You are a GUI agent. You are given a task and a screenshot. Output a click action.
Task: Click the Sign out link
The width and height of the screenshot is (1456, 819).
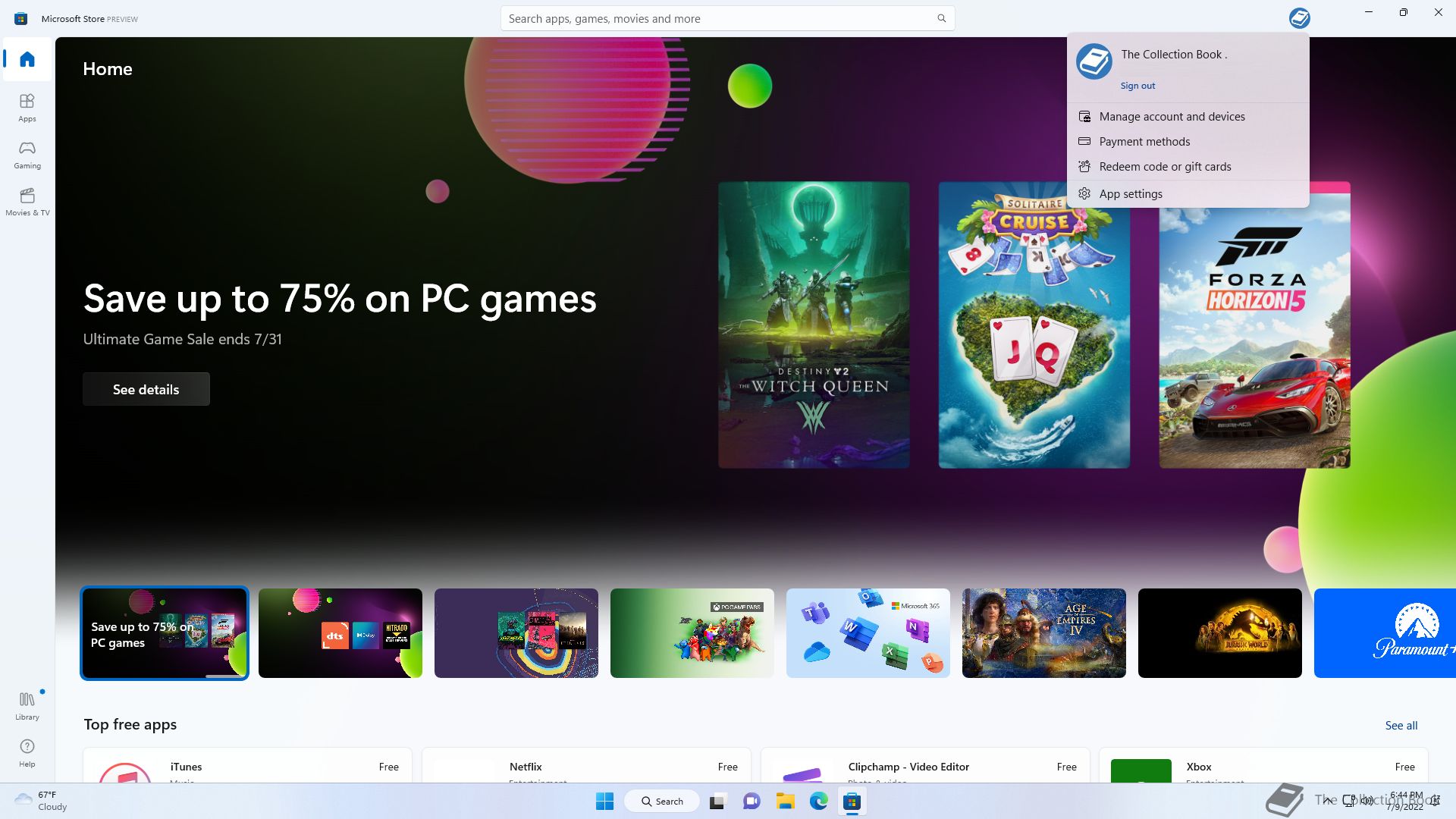1137,86
